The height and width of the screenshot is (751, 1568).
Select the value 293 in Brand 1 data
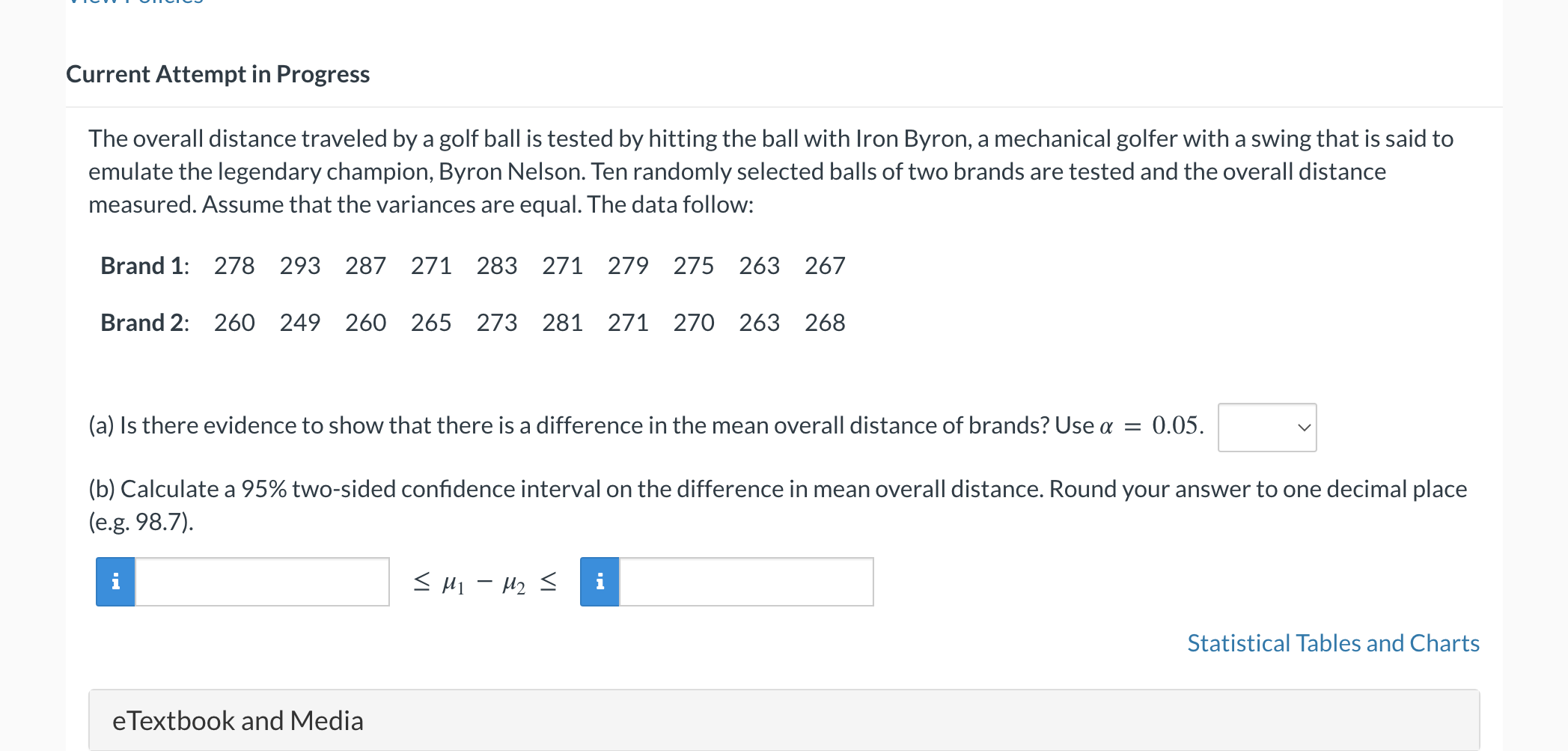pyautogui.click(x=299, y=266)
